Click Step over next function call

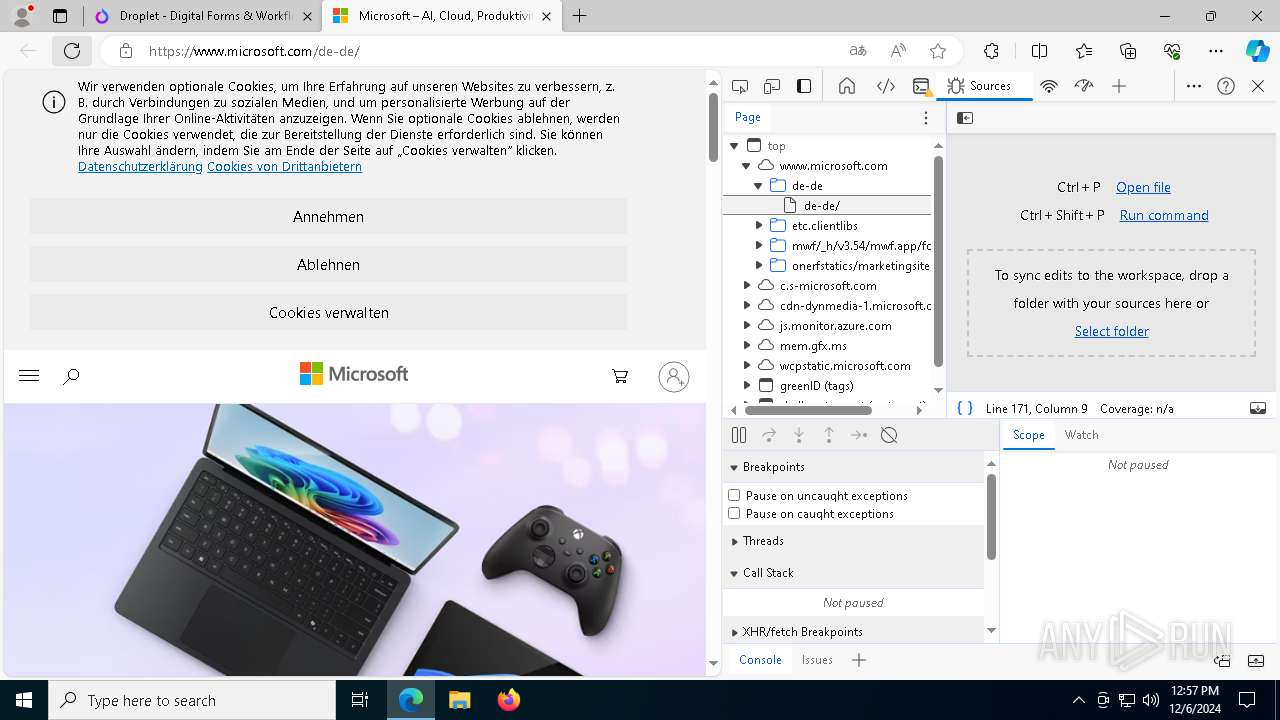coord(769,435)
